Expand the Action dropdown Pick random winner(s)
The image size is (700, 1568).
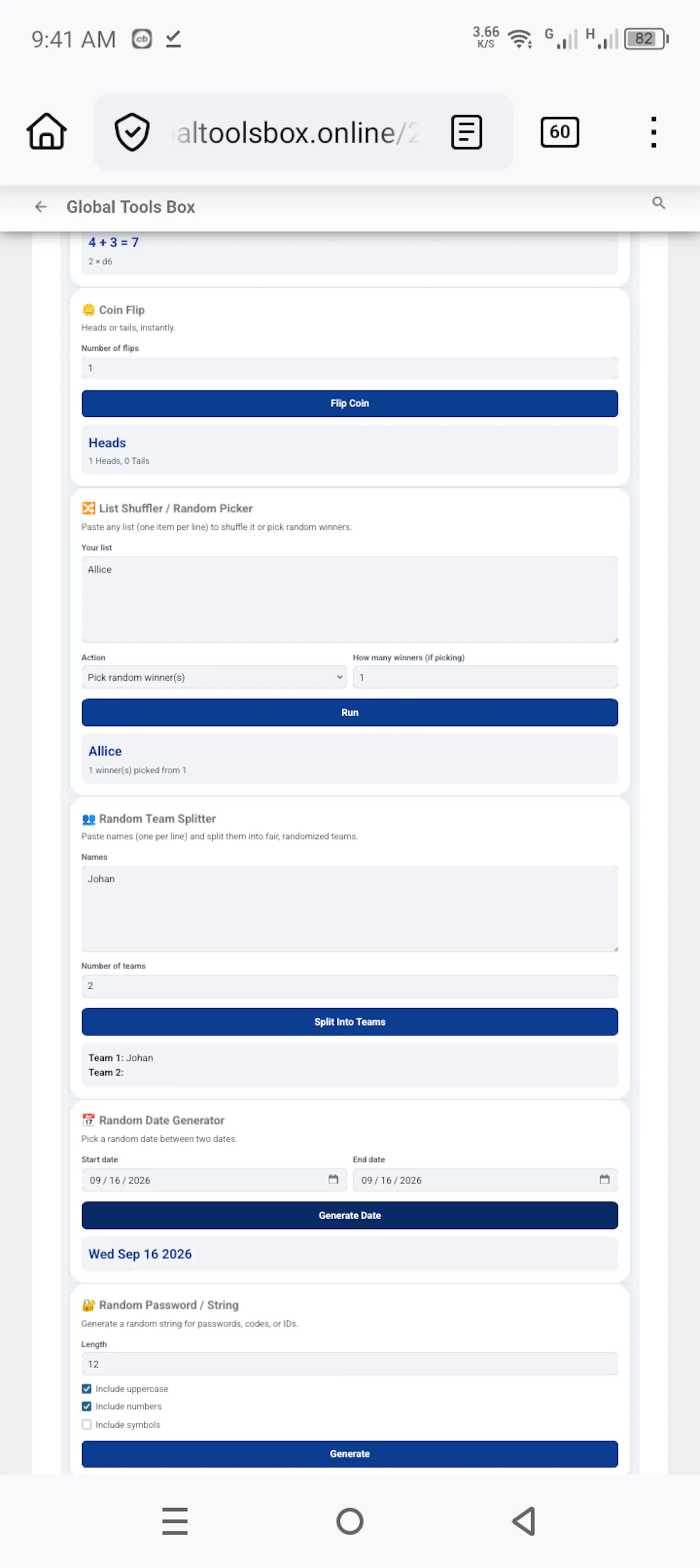tap(214, 677)
